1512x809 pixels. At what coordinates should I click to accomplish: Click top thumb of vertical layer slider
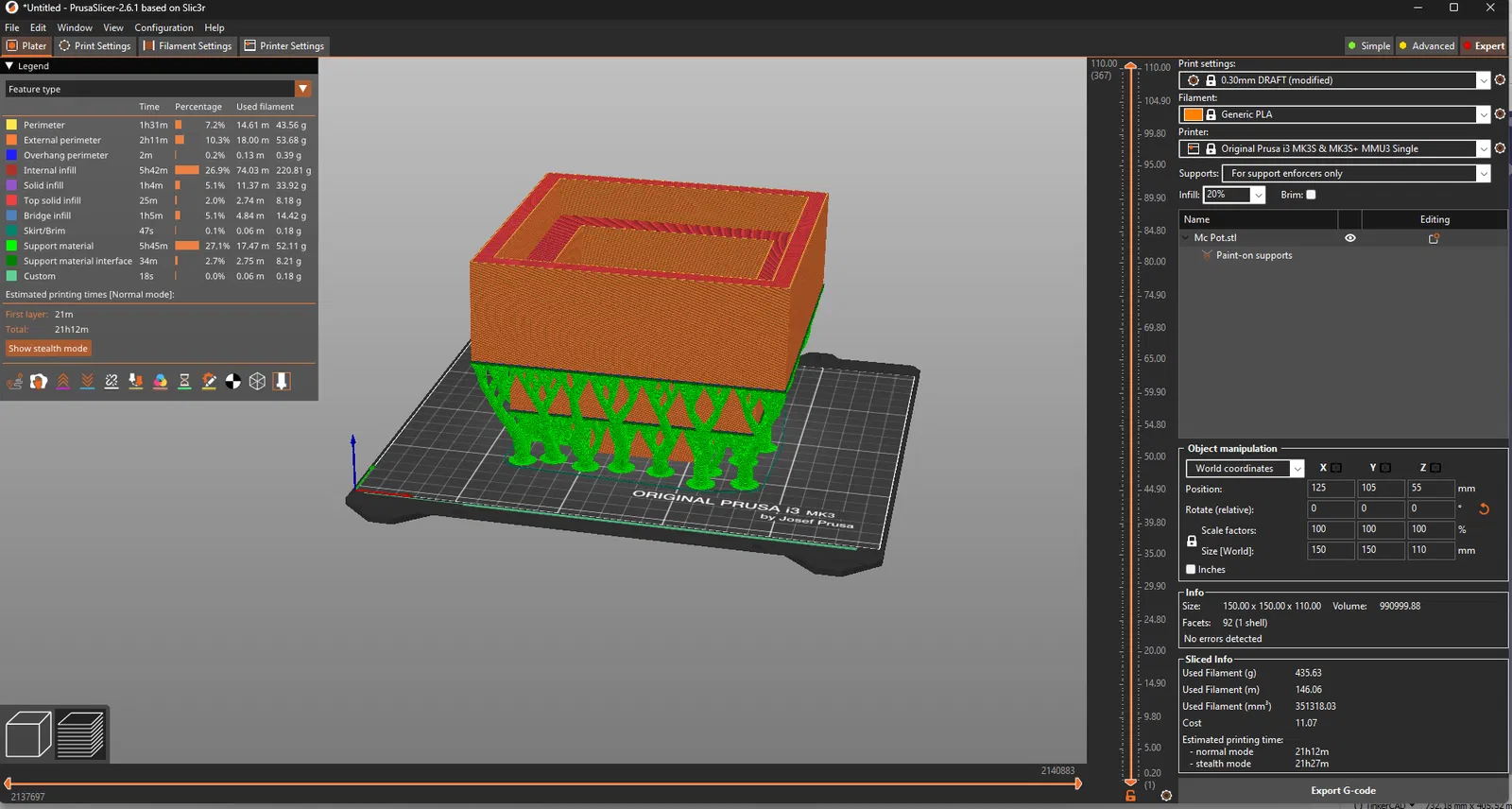[x=1130, y=66]
